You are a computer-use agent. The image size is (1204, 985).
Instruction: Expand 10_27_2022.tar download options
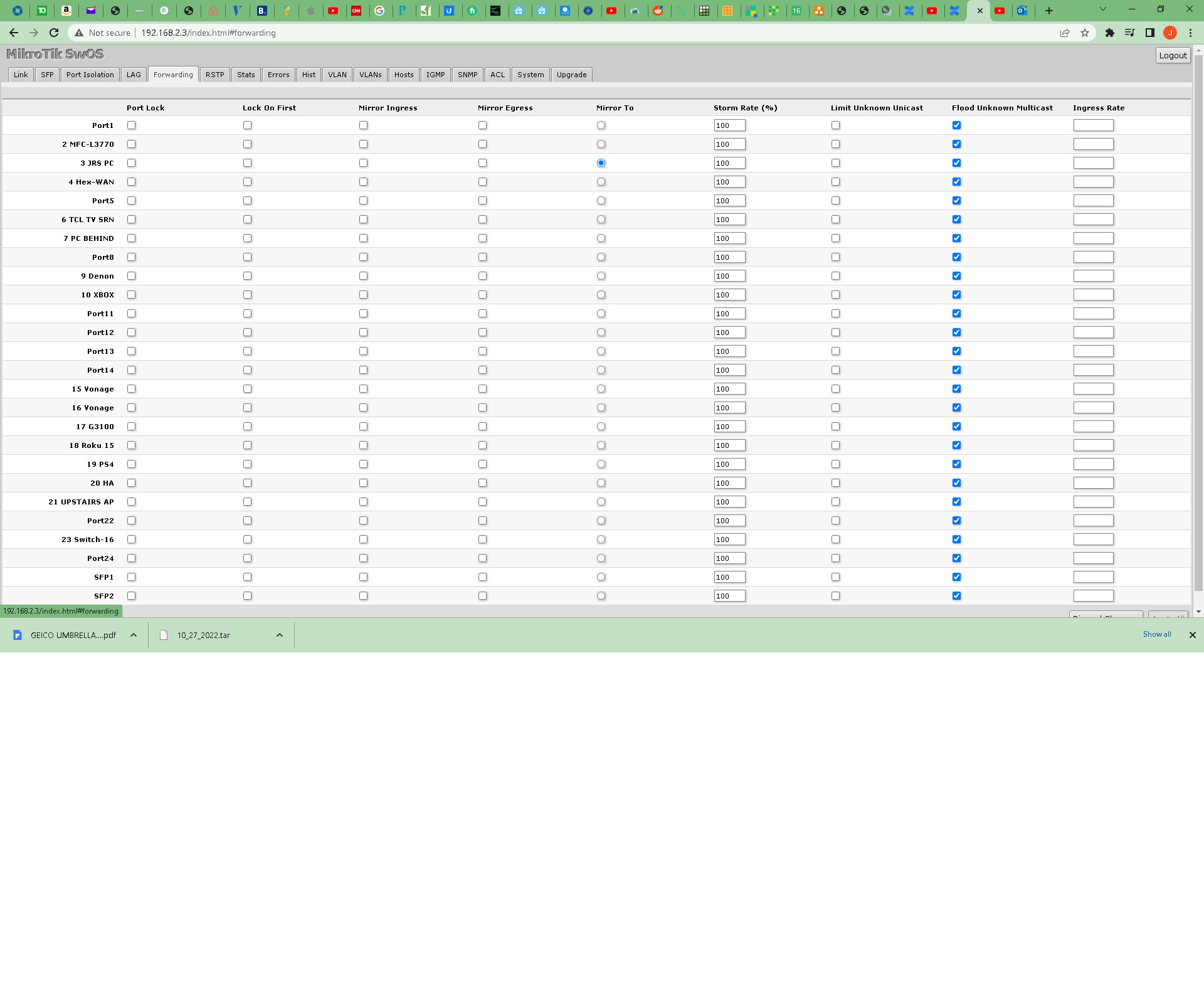(x=280, y=635)
